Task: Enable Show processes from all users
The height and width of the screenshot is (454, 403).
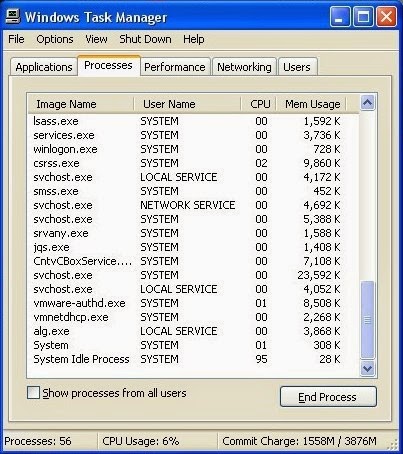Action: pos(33,393)
